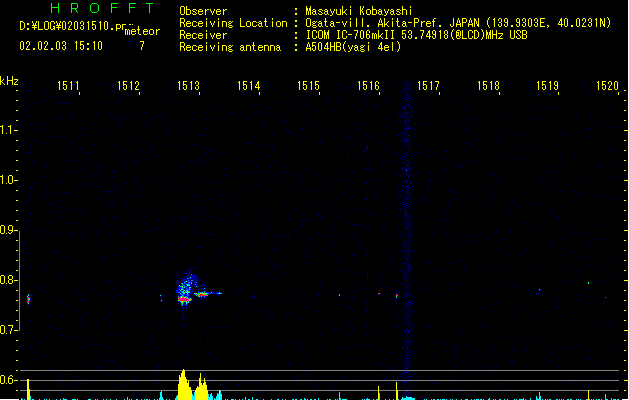
Task: Click the 1514 time axis marker
Action: [248, 86]
